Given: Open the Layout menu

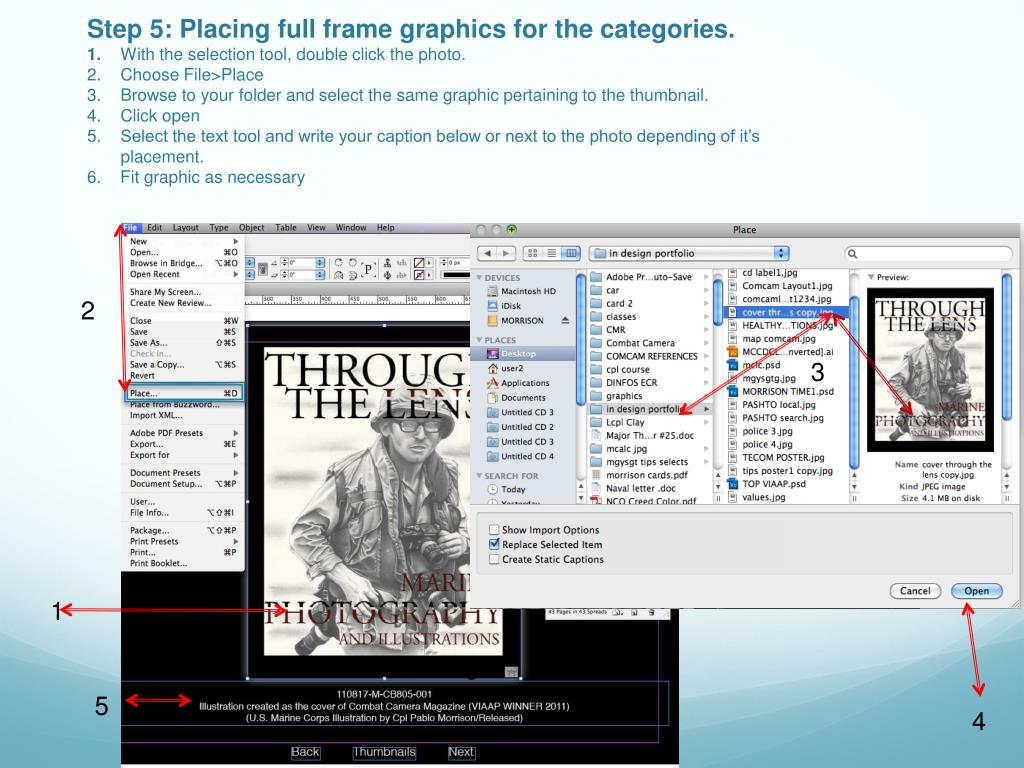Looking at the screenshot, I should point(185,227).
